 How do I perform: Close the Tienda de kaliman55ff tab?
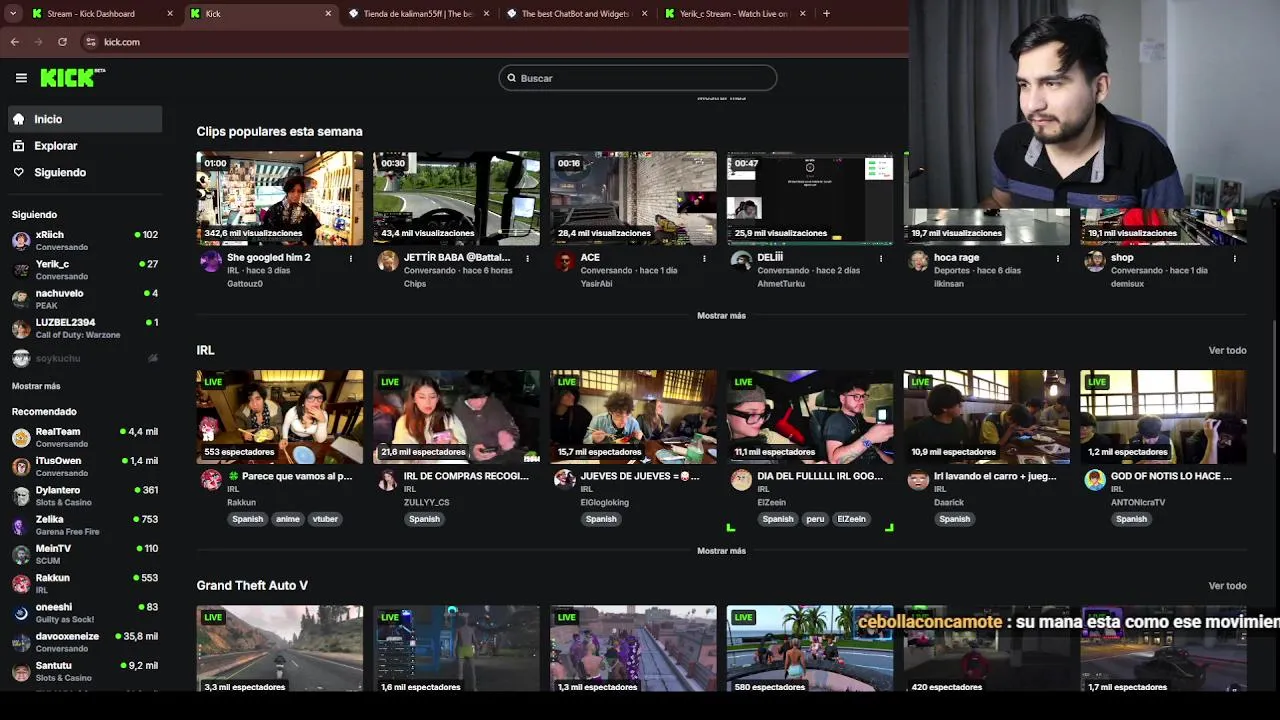pos(487,14)
